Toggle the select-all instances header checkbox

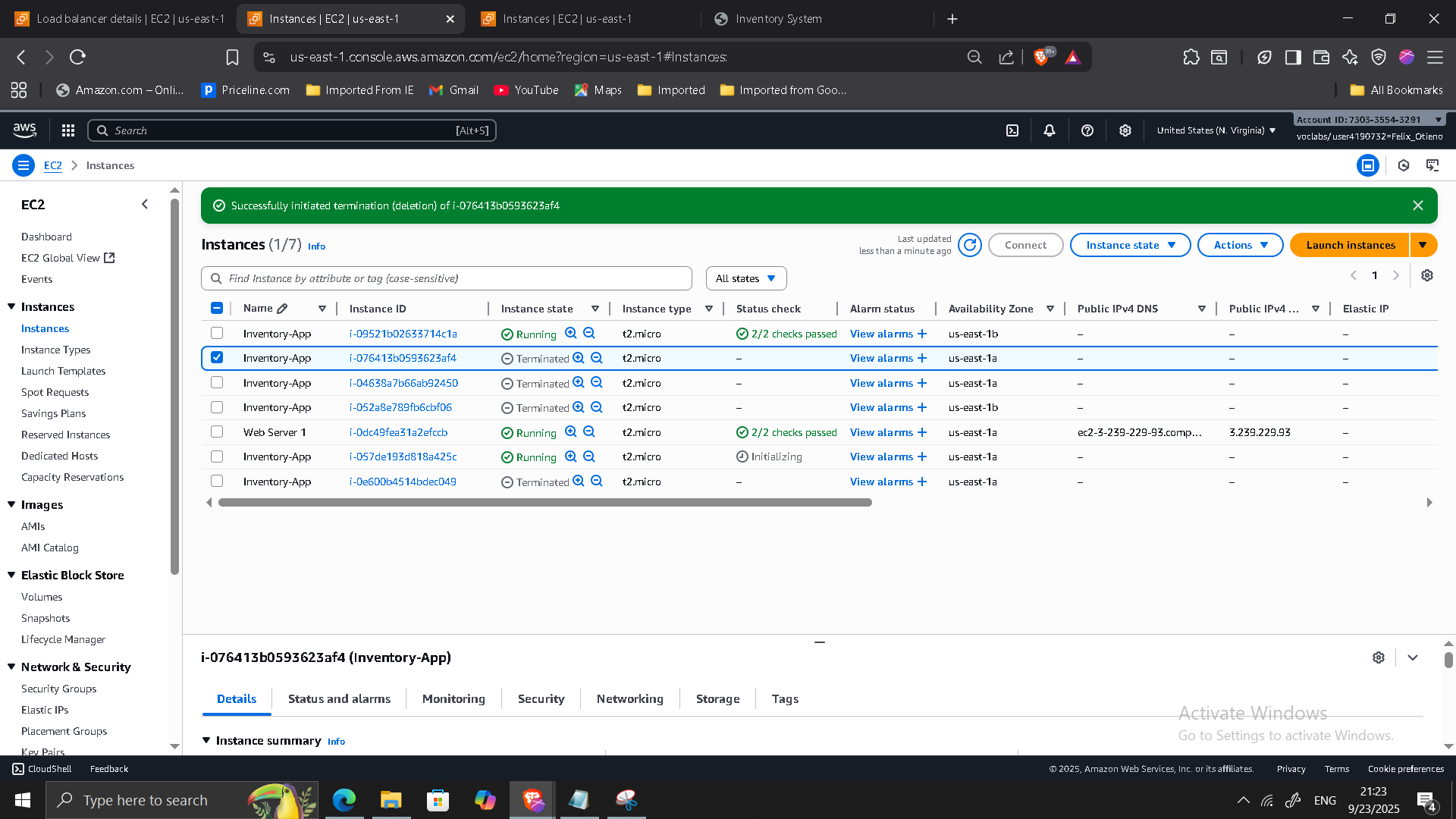(x=217, y=308)
